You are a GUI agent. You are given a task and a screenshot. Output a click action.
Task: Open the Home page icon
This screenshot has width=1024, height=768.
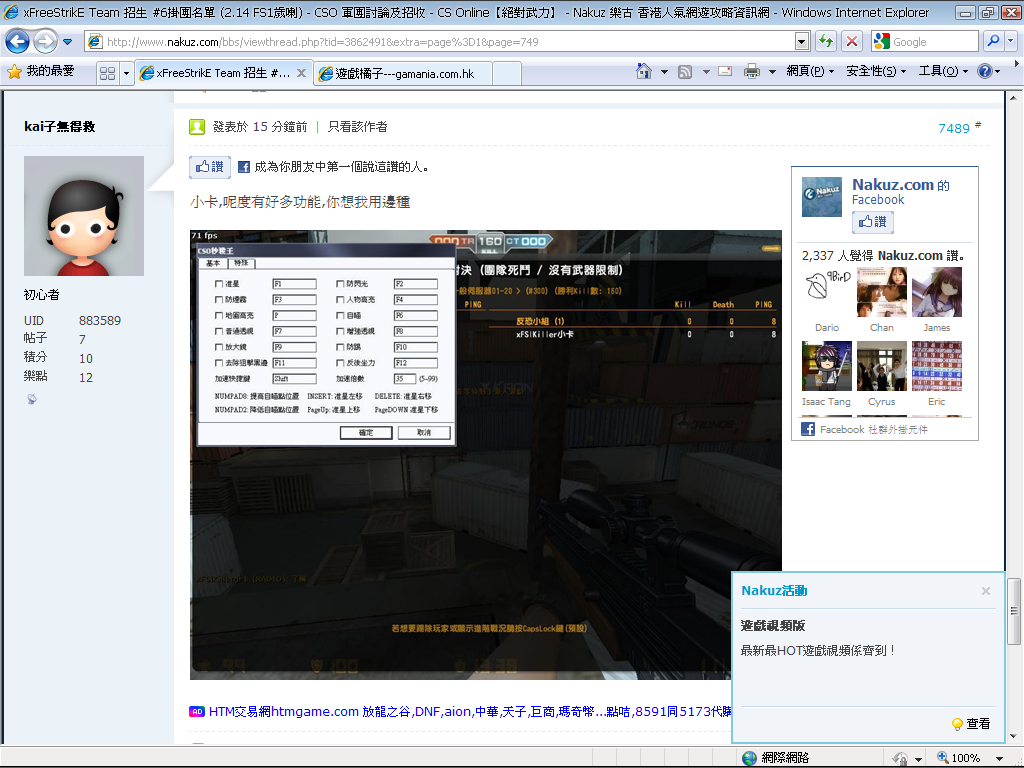tap(646, 72)
